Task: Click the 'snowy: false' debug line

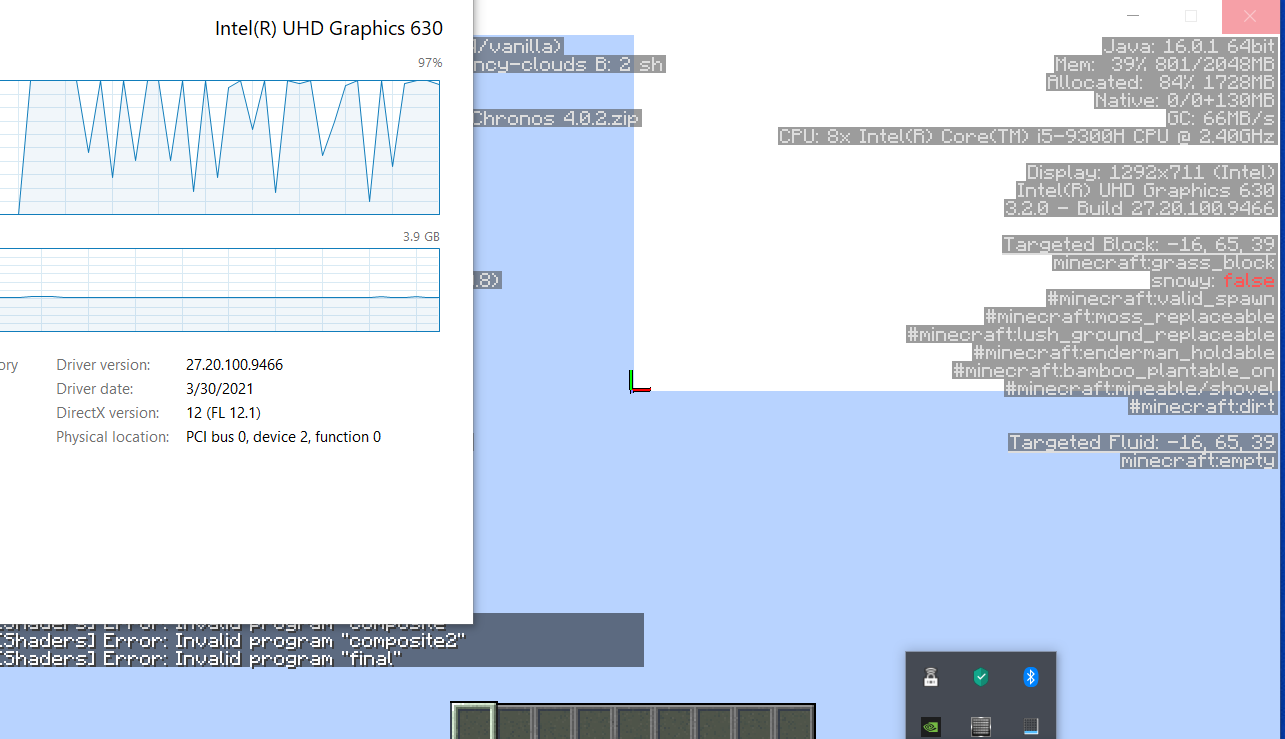Action: click(1213, 280)
